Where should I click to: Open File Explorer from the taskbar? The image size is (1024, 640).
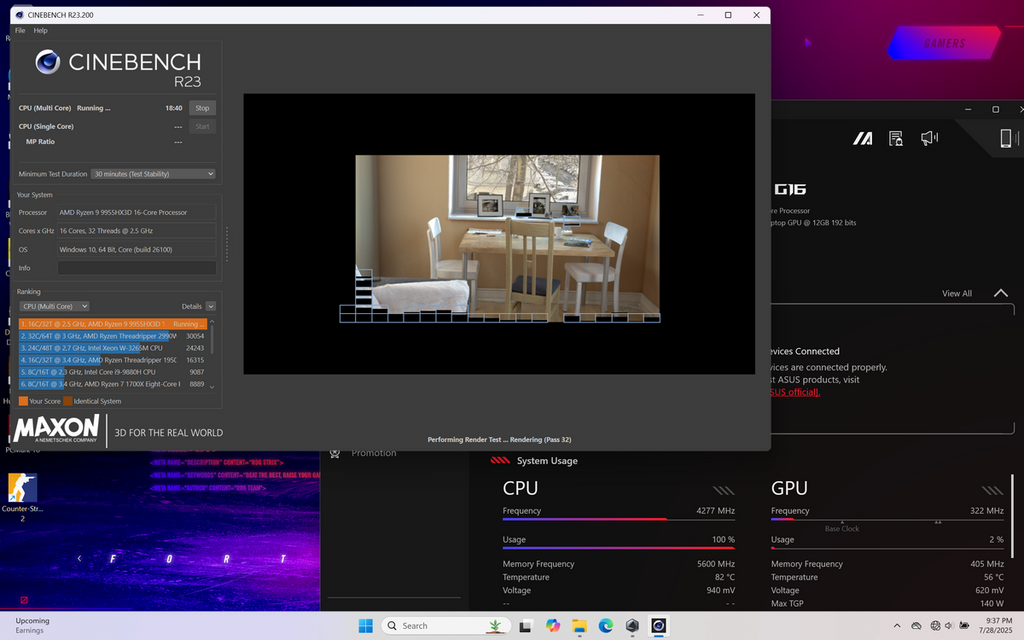pyautogui.click(x=579, y=626)
